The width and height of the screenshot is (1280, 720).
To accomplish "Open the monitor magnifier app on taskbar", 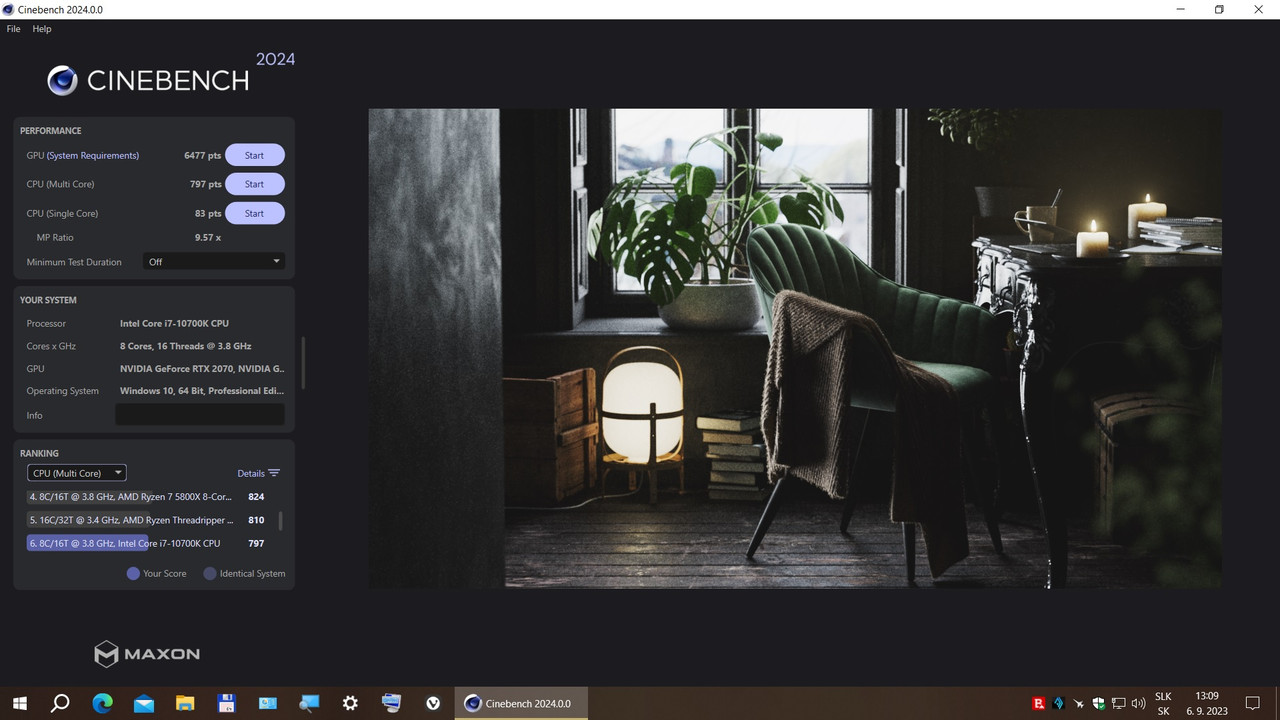I will pos(308,703).
